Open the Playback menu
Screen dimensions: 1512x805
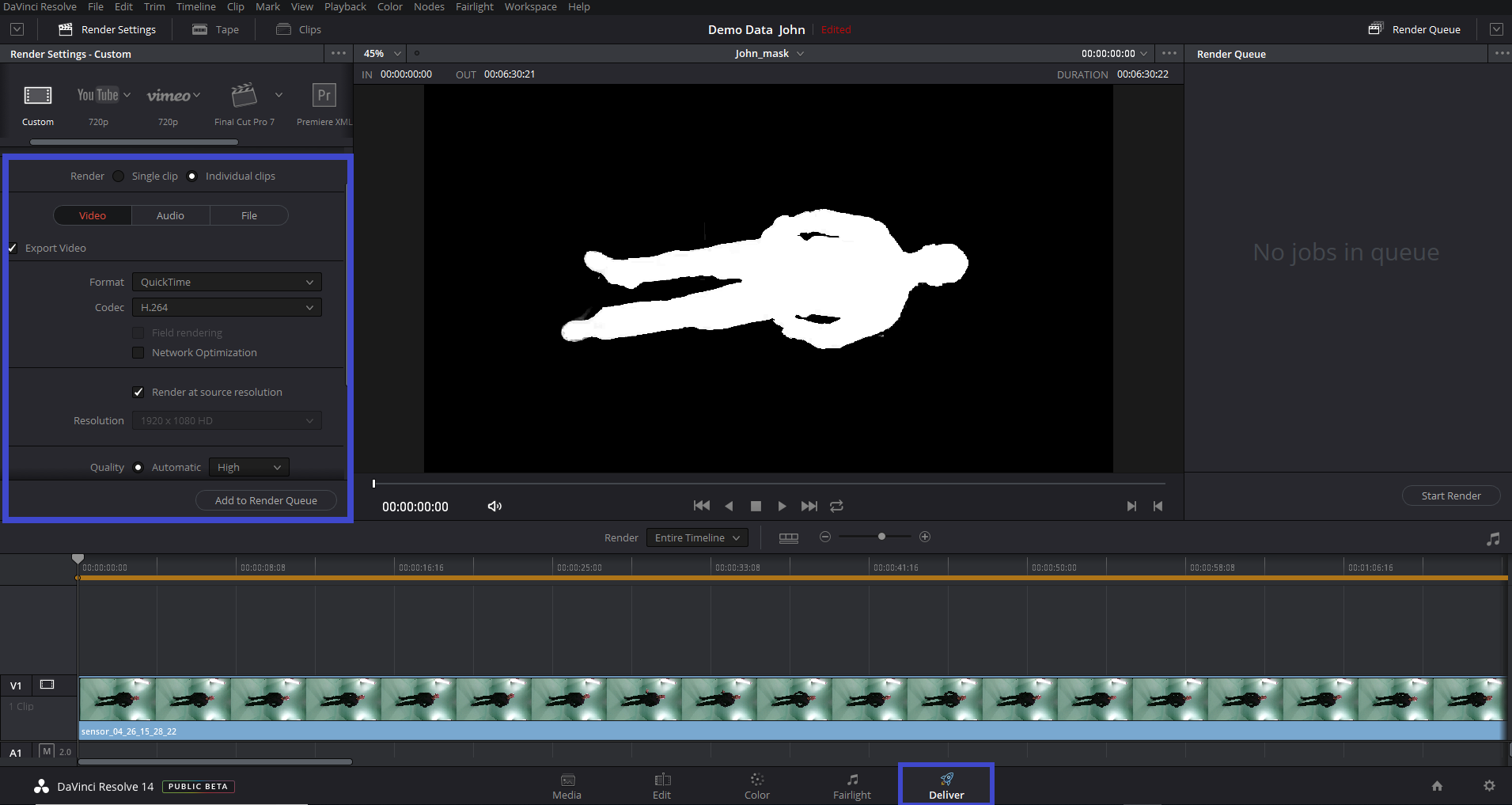345,6
